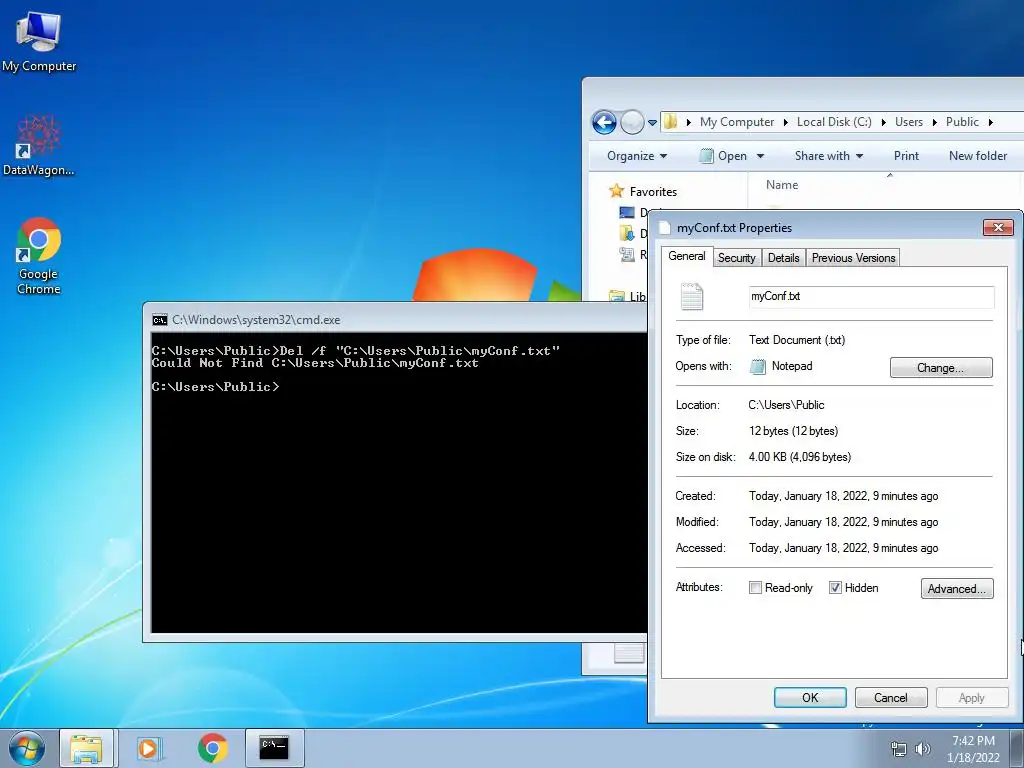Open My Computer desktop icon

[x=39, y=42]
